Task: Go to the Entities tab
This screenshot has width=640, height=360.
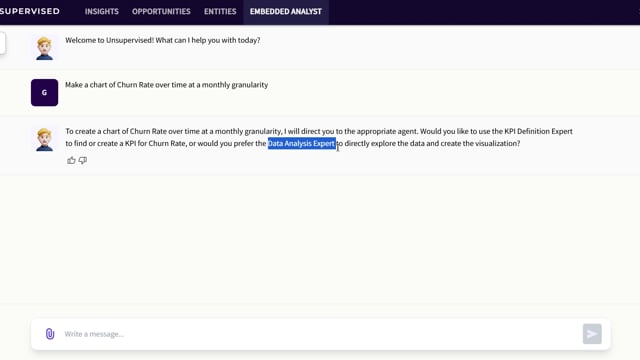Action: click(x=220, y=11)
